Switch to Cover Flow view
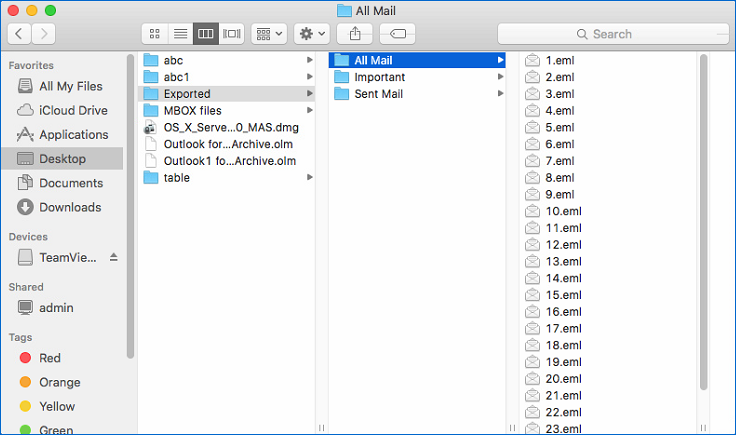 (232, 34)
